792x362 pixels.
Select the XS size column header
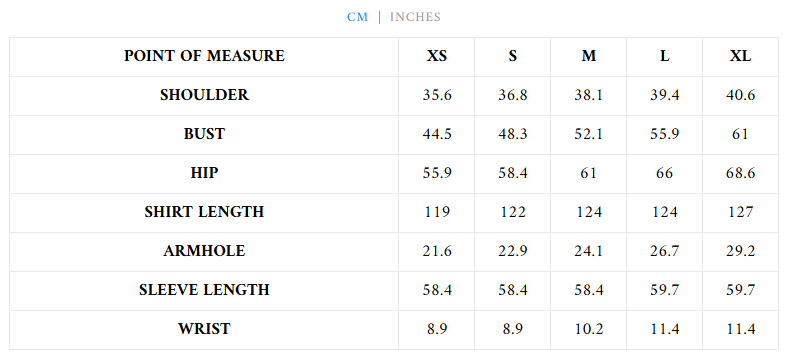tap(437, 56)
